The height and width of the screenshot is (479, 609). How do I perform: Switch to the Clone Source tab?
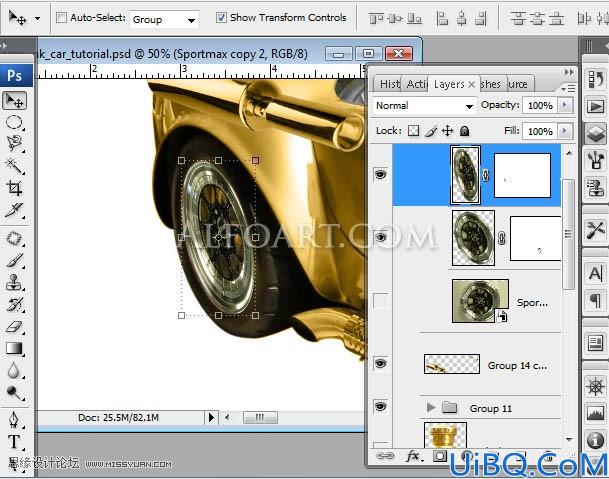[519, 84]
